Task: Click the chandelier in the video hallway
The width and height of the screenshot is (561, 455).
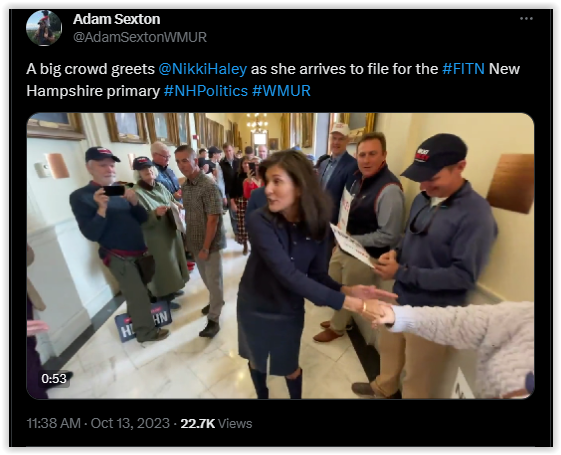Action: pos(257,122)
